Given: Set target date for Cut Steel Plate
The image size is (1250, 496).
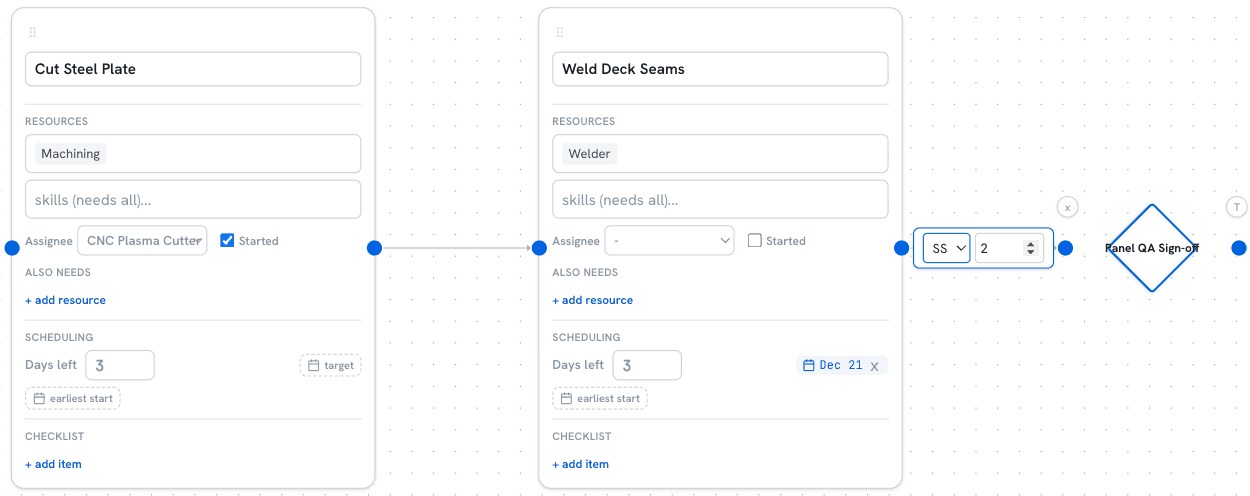Looking at the screenshot, I should pos(330,365).
